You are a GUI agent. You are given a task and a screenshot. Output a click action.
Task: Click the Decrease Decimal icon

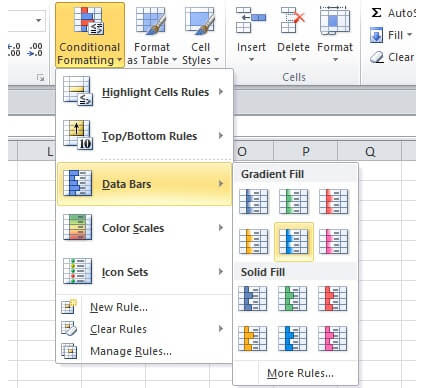tap(35, 49)
